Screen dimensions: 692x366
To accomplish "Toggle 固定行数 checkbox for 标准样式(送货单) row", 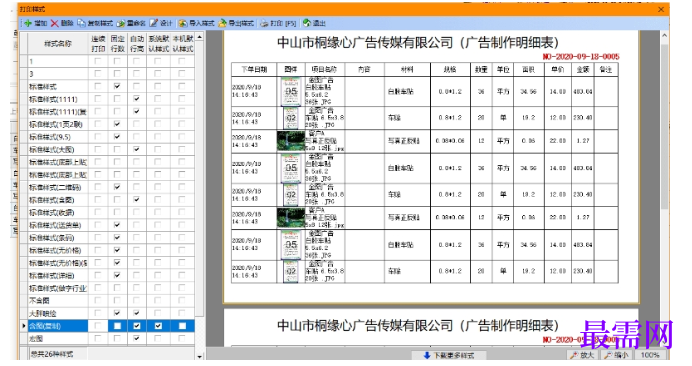I will (x=117, y=225).
